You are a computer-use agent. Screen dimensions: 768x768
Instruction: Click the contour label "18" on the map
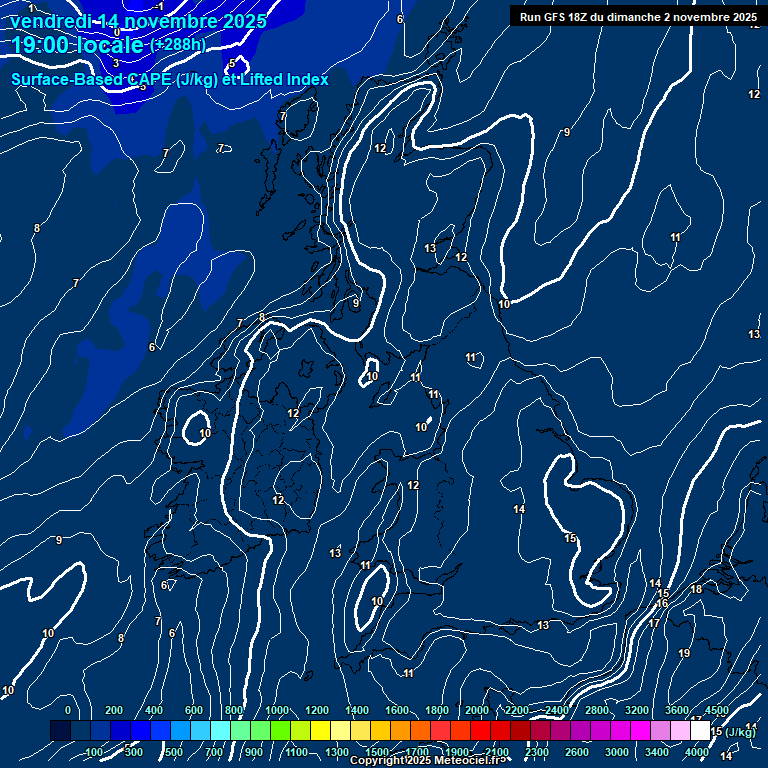pyautogui.click(x=696, y=589)
